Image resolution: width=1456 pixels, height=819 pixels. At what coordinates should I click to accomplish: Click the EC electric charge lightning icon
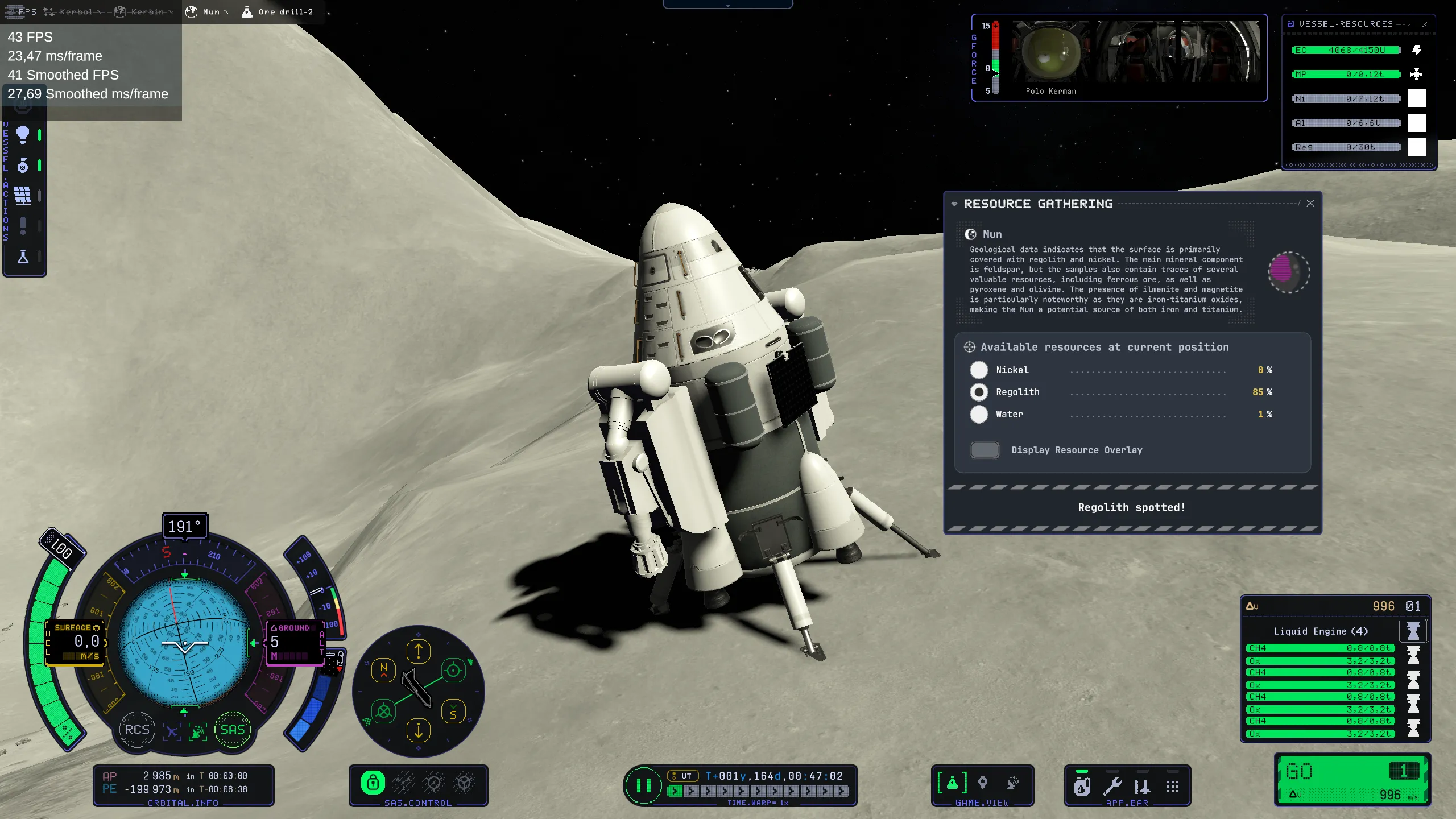click(1416, 50)
